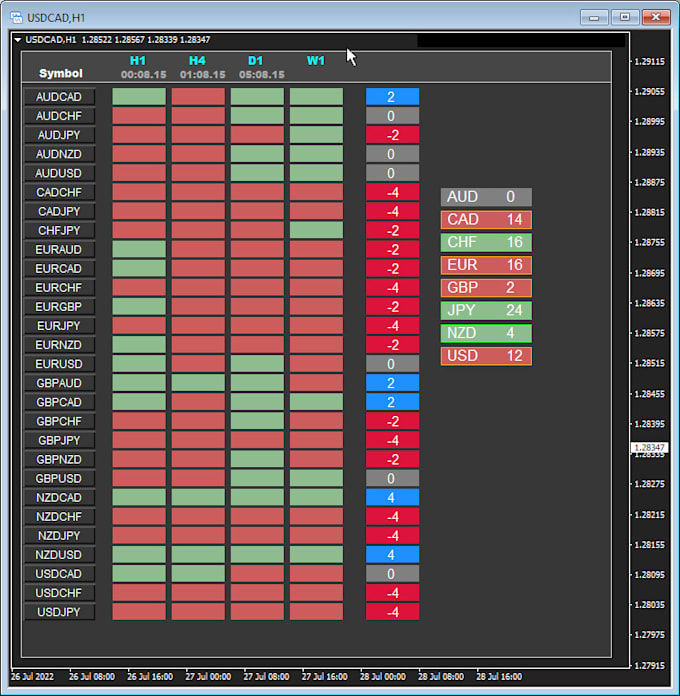This screenshot has width=680, height=696.
Task: Click the H1 timeframe column header
Action: [x=138, y=60]
